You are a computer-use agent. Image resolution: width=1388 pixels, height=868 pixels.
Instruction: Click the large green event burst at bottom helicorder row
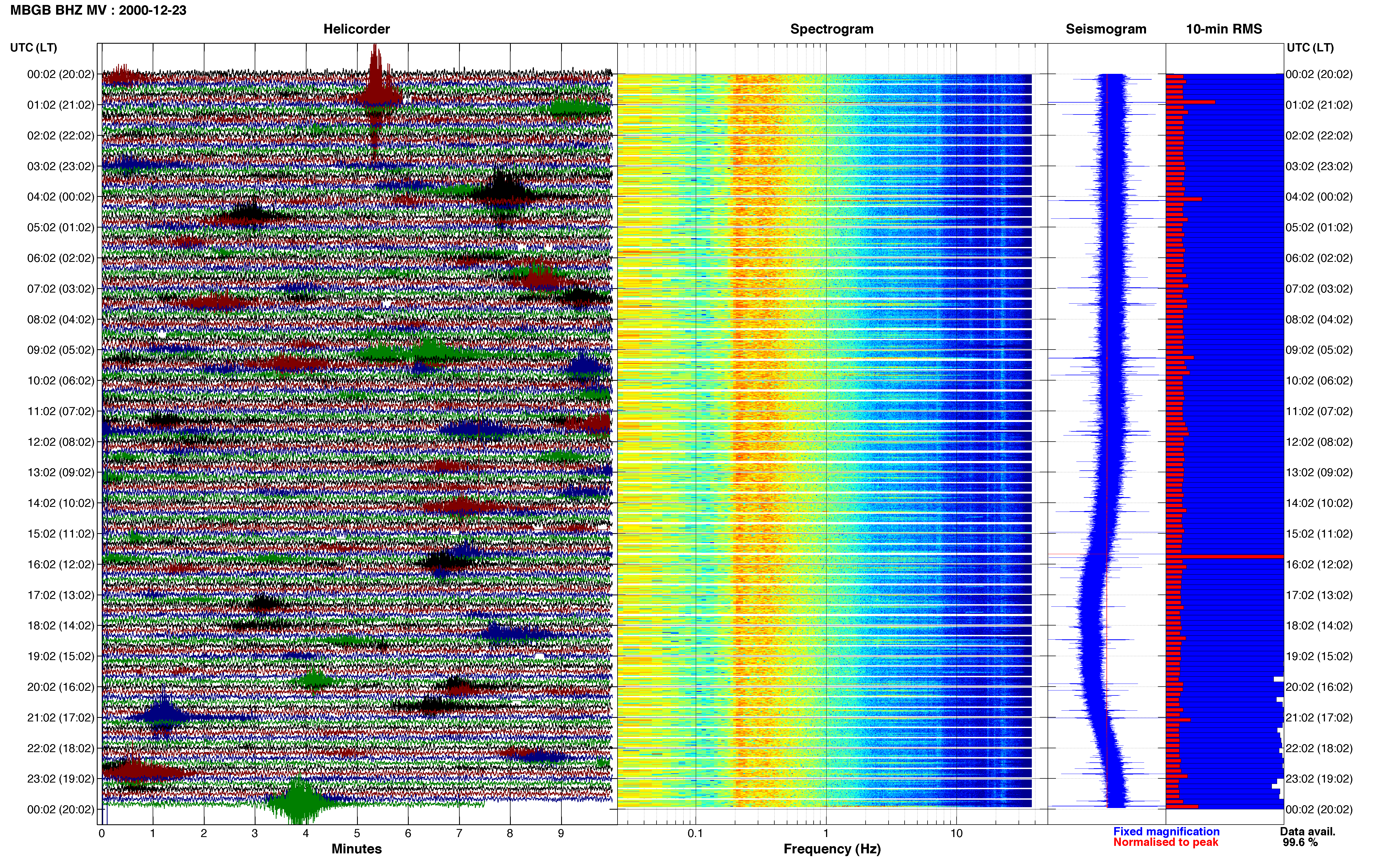(299, 802)
